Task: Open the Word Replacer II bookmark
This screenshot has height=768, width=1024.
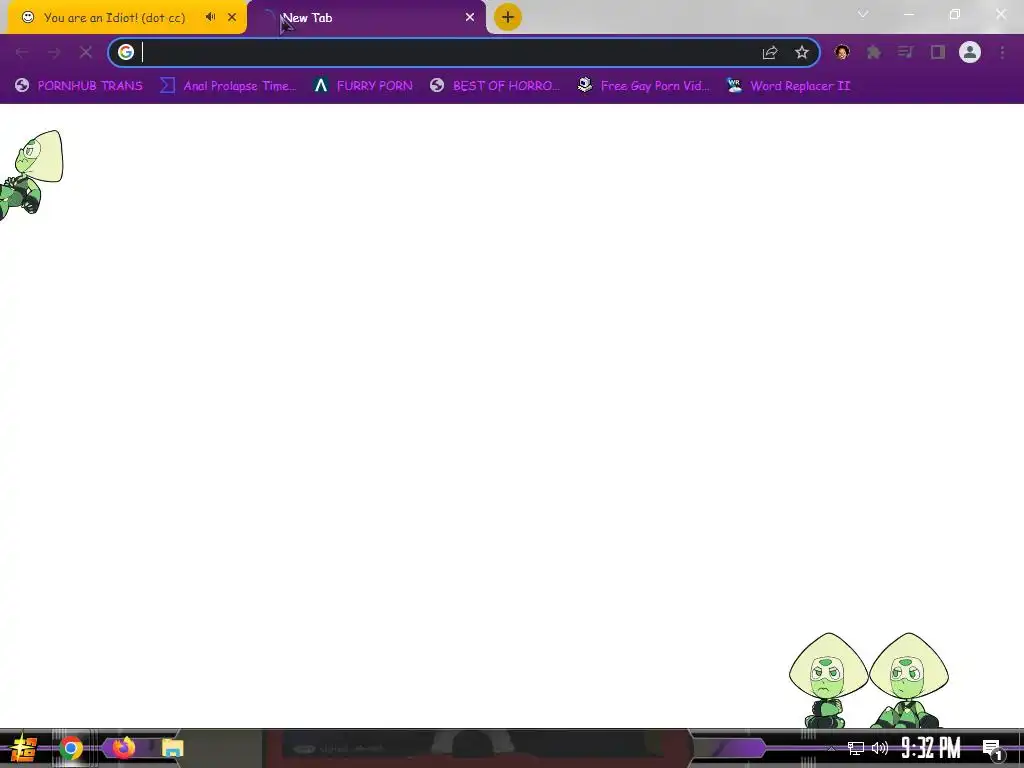Action: [x=789, y=86]
